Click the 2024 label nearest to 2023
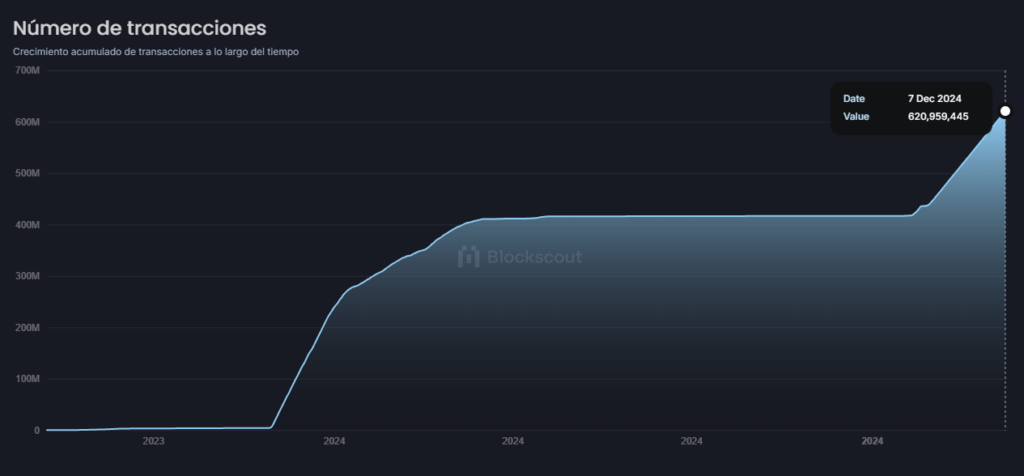 point(334,441)
